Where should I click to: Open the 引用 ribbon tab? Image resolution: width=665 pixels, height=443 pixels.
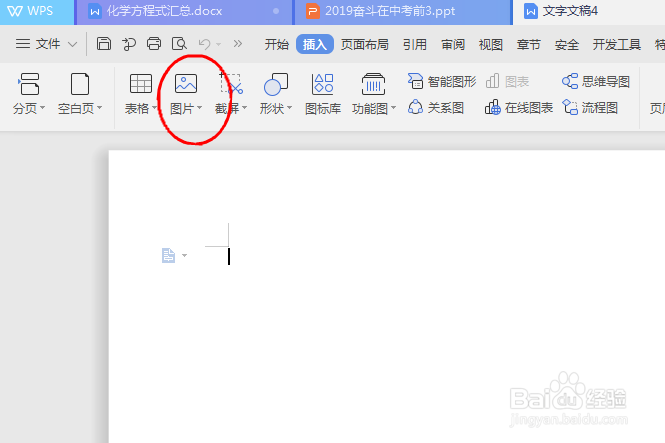[415, 45]
